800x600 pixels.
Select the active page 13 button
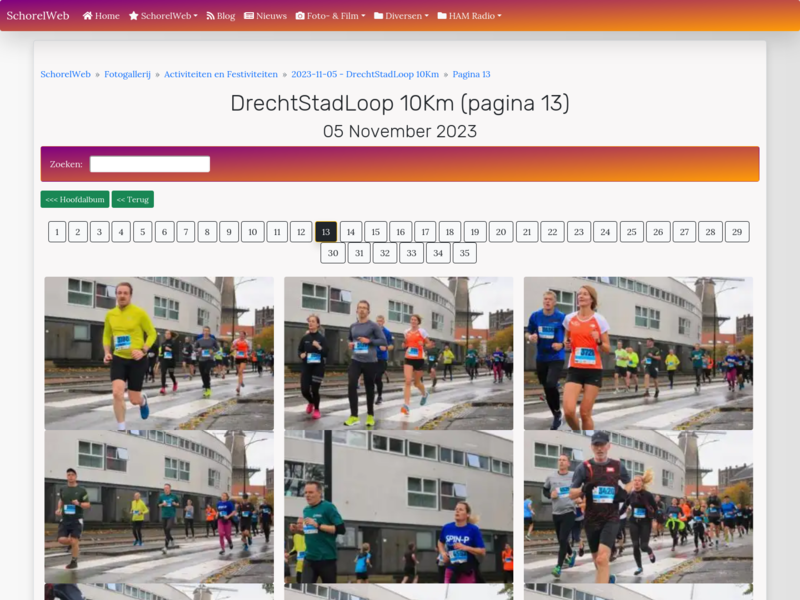pyautogui.click(x=326, y=232)
